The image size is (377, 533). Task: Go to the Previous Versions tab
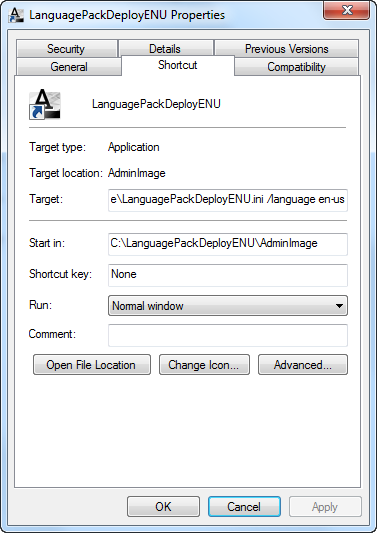(287, 49)
